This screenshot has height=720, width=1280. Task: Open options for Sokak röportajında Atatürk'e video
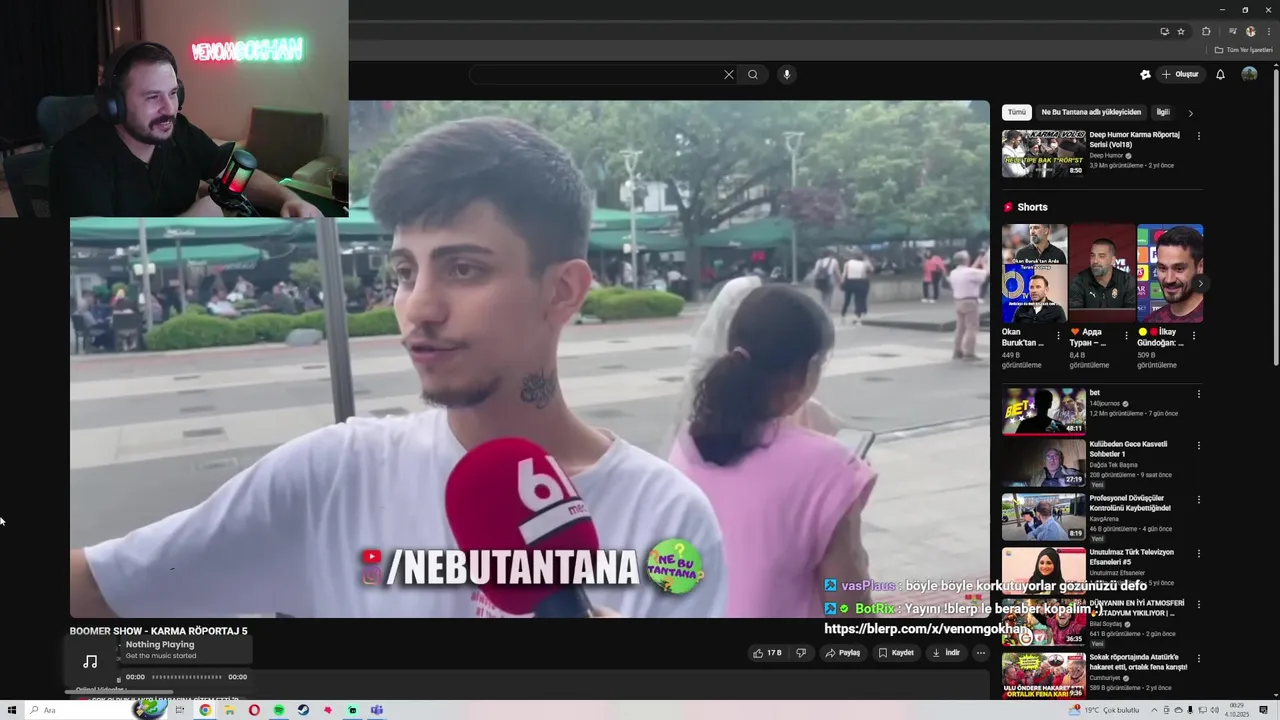coord(1199,659)
